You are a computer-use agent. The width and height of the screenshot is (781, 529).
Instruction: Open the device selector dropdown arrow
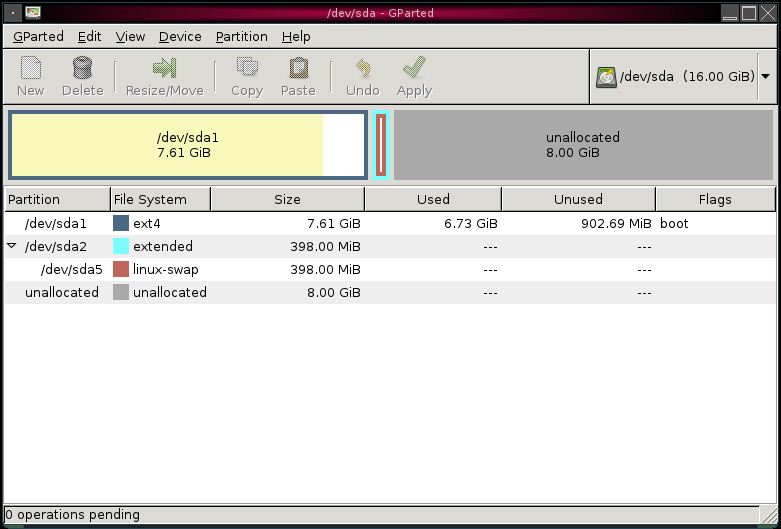[766, 76]
